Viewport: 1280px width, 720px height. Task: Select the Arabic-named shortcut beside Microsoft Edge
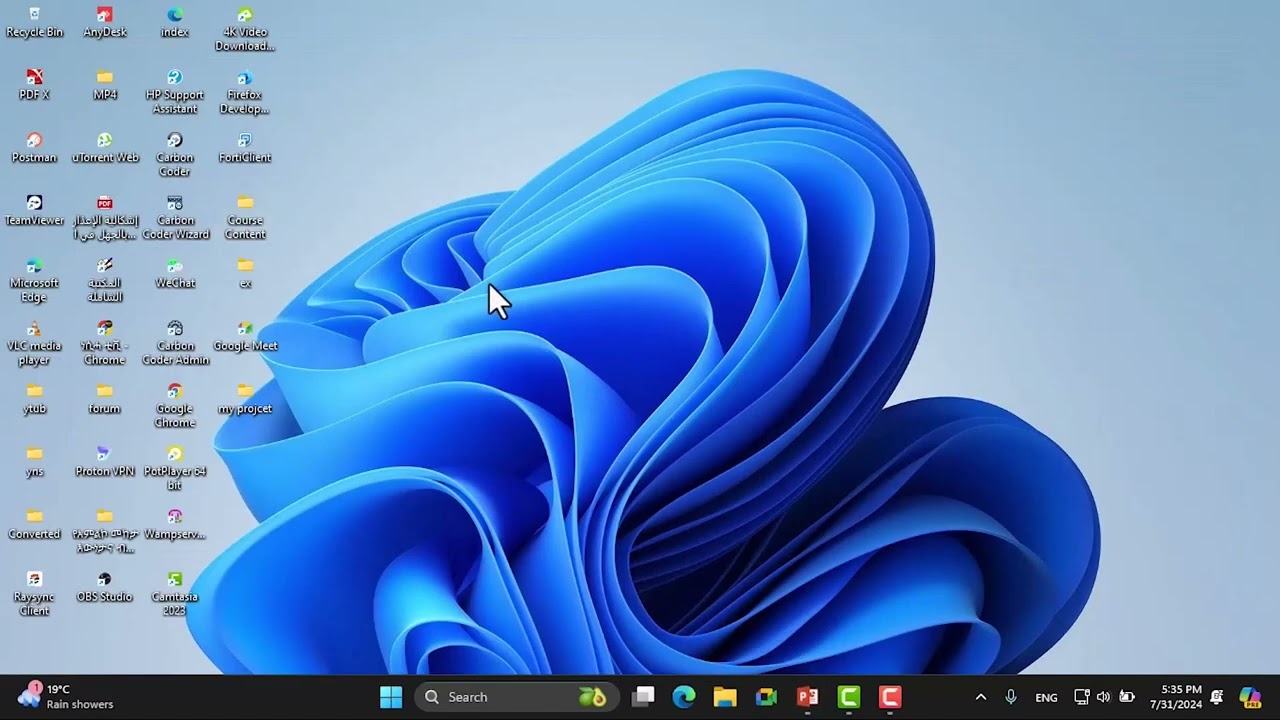tap(105, 282)
